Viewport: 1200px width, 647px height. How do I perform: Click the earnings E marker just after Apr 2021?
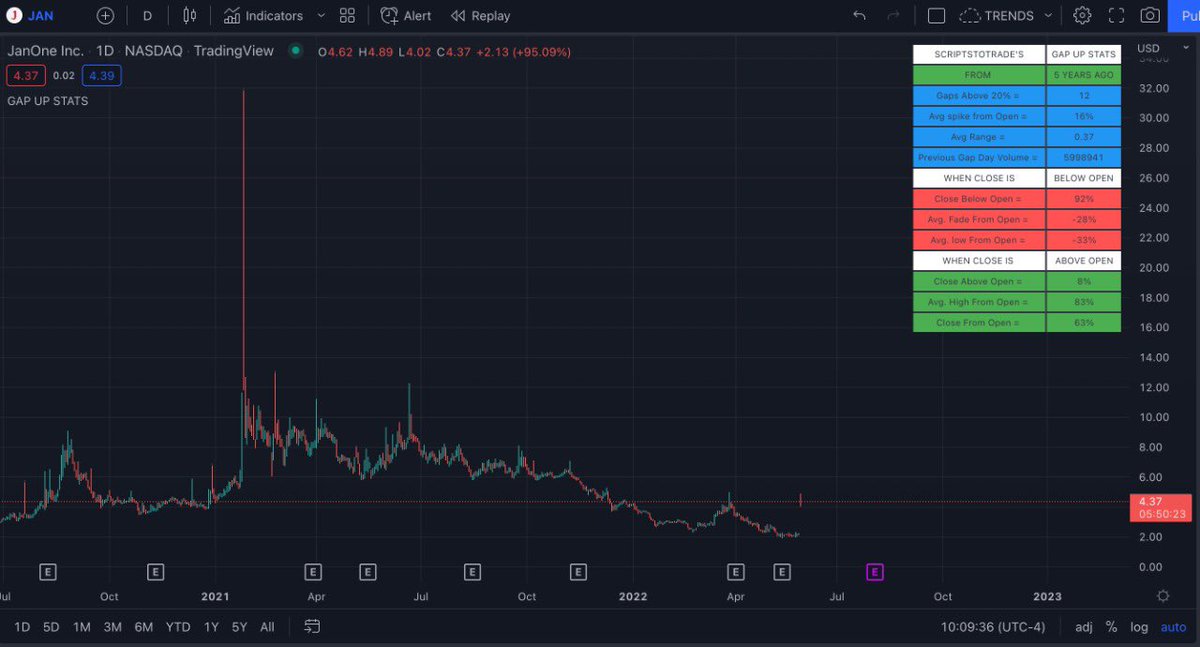(367, 572)
